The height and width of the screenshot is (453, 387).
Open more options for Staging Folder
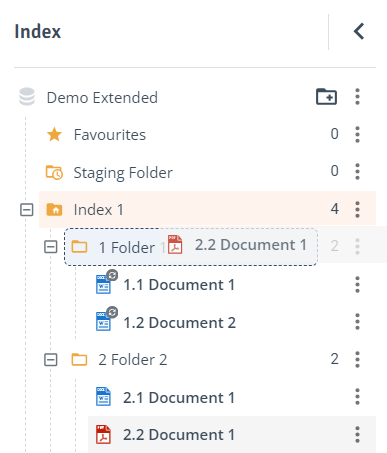coord(357,171)
